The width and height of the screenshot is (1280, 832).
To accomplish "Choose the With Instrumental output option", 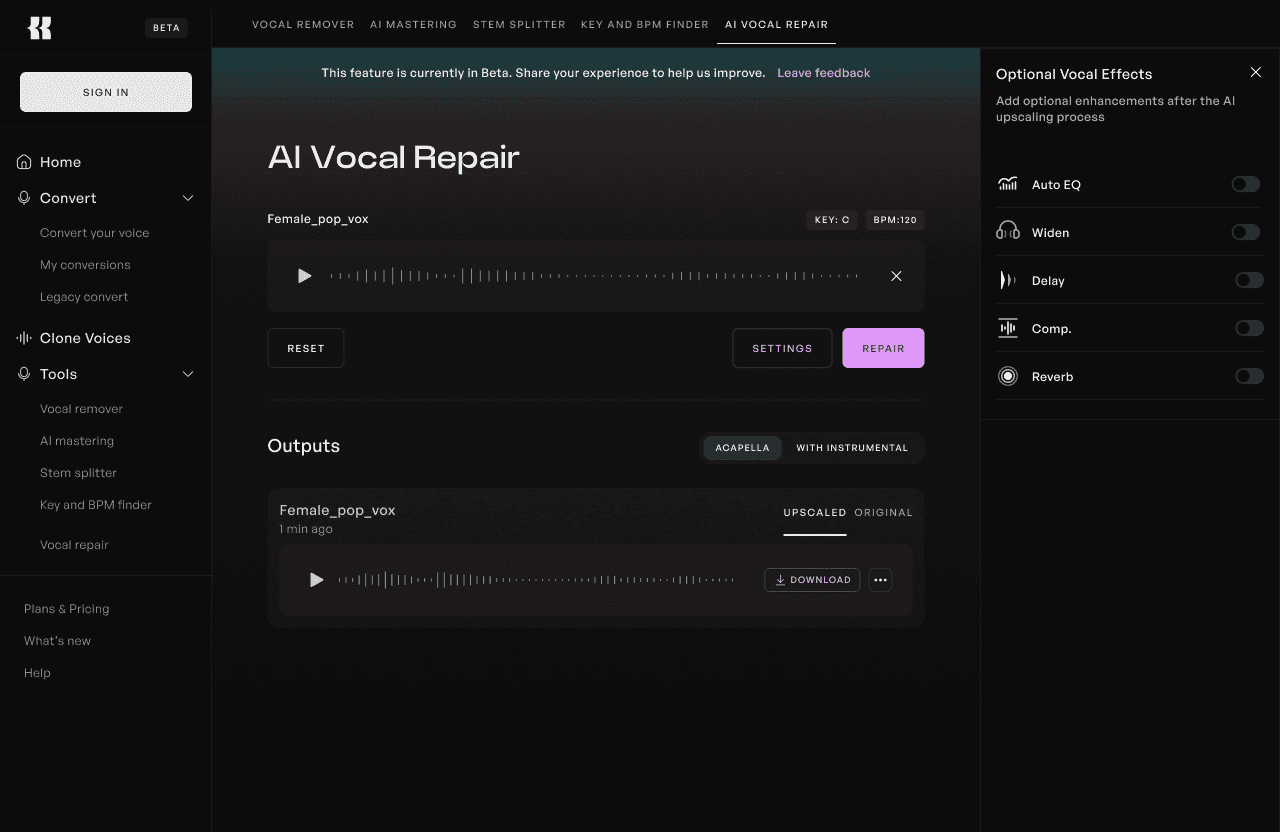I will 852,448.
